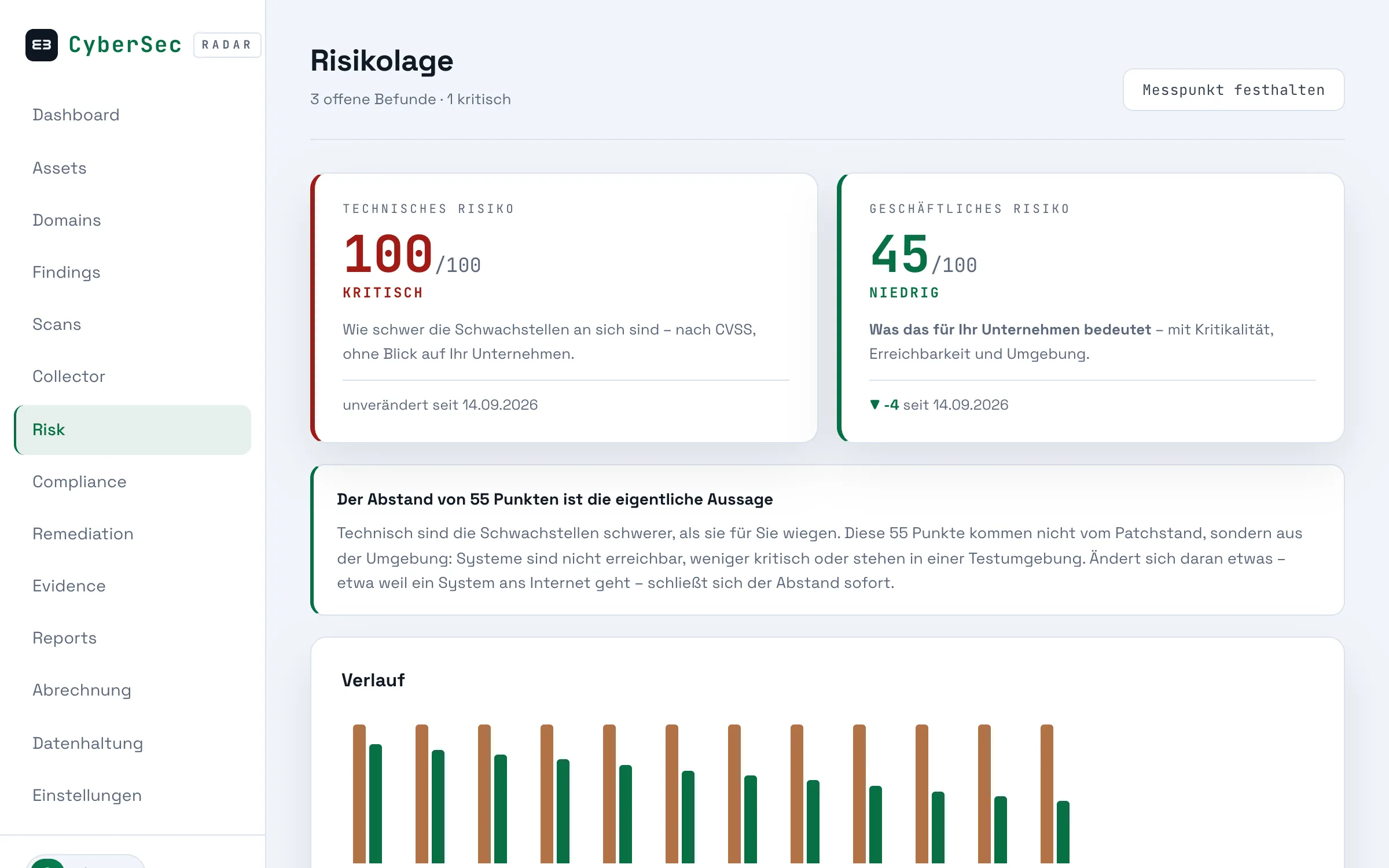Viewport: 1389px width, 868px height.
Task: Click the down-arrow trend icon beside -4
Action: 874,404
